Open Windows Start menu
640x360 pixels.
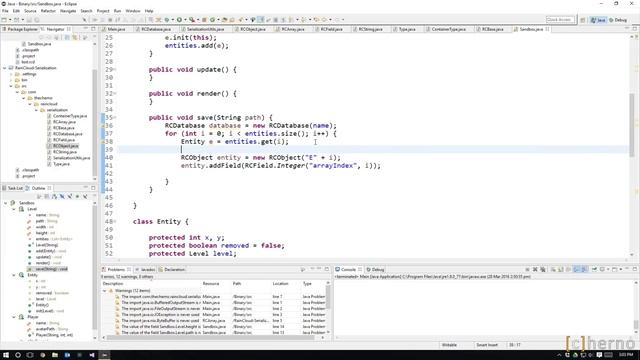click(x=6, y=355)
